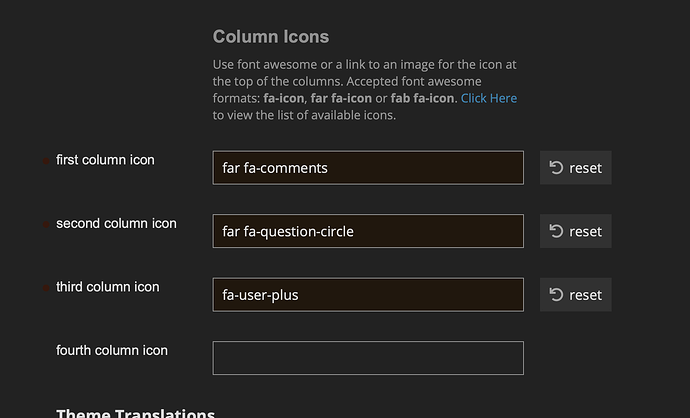Select the 'fourth column icon' label
Screen dimensions: 690x418
point(112,350)
